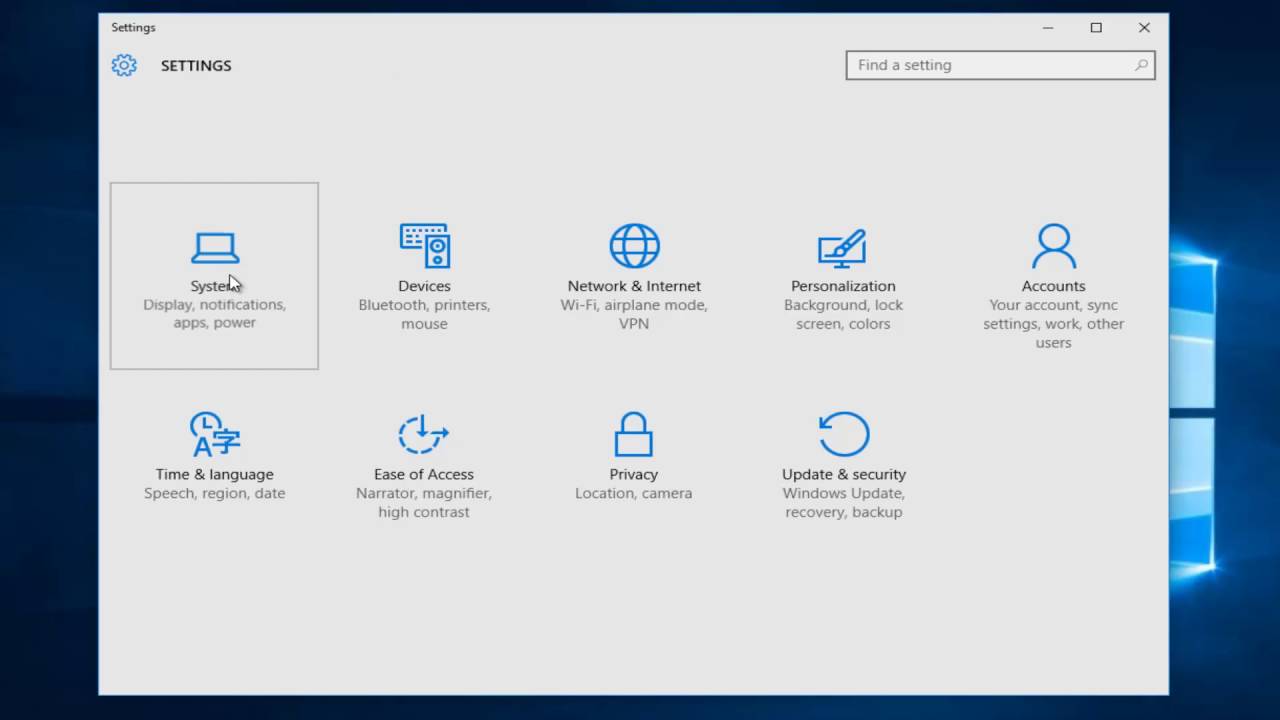Screen dimensions: 1280x720
Task: Click the Devices label
Action: (x=424, y=286)
